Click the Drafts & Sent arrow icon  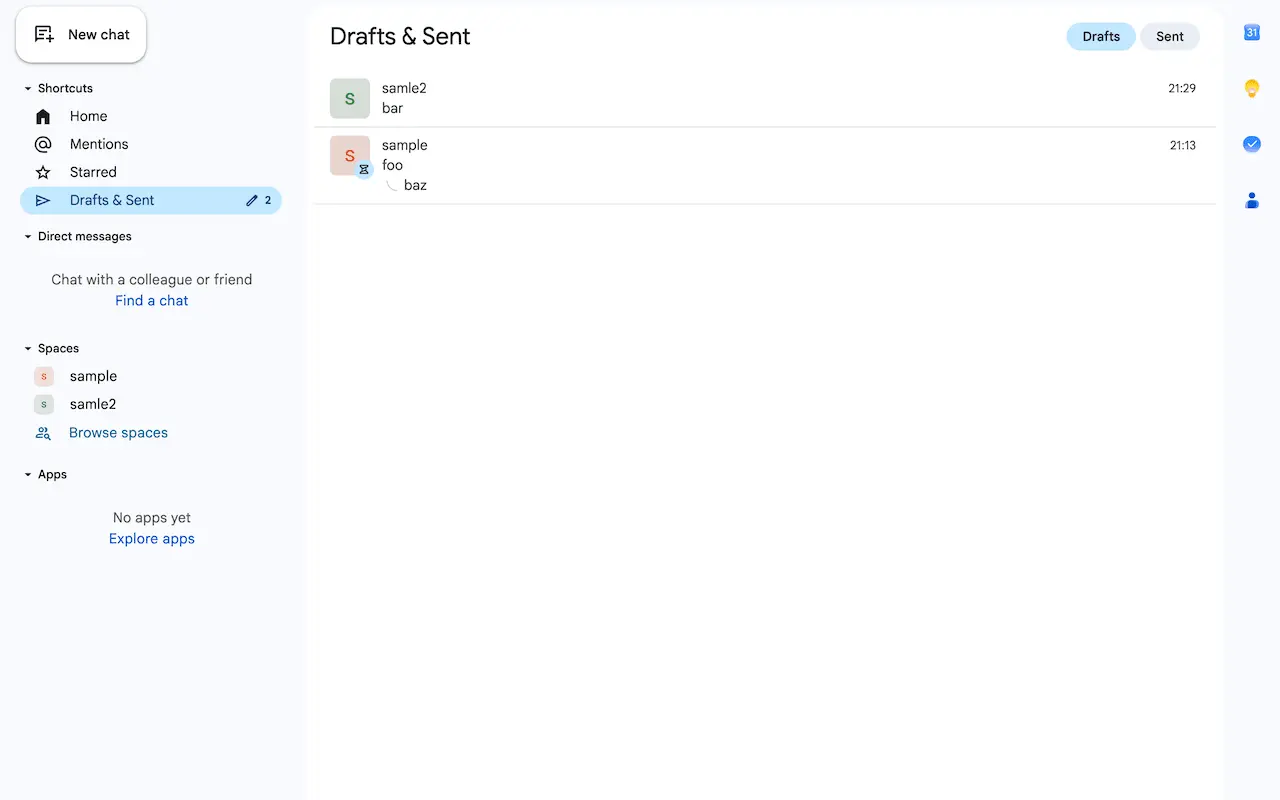coord(43,200)
